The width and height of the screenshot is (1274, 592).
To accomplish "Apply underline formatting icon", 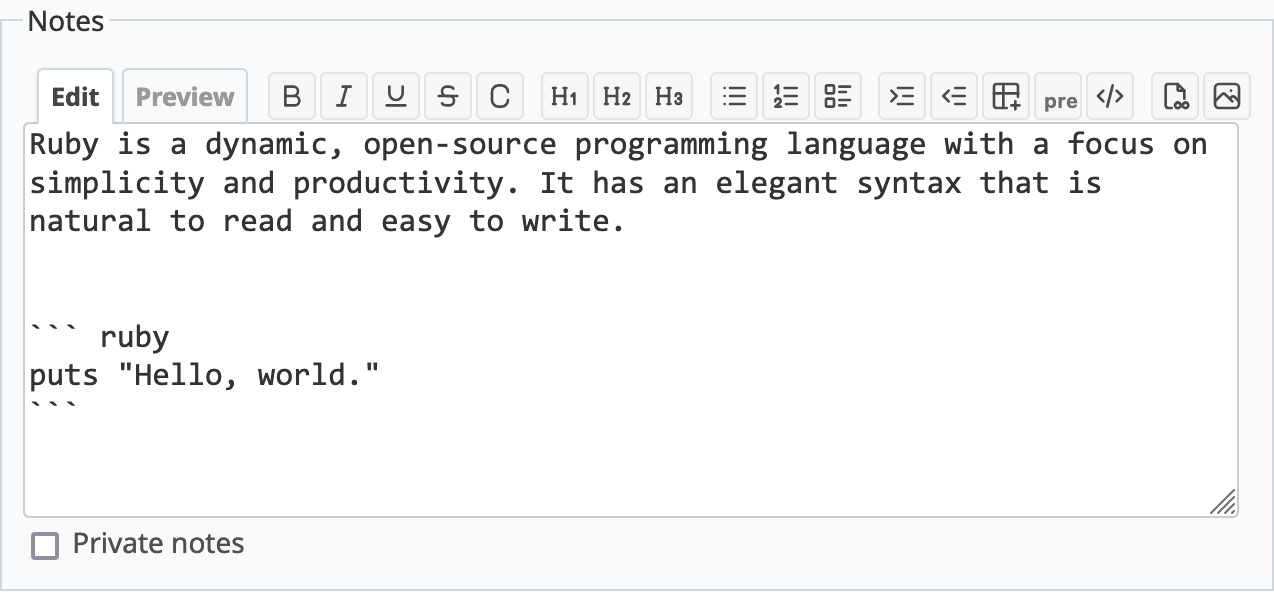I will 396,96.
